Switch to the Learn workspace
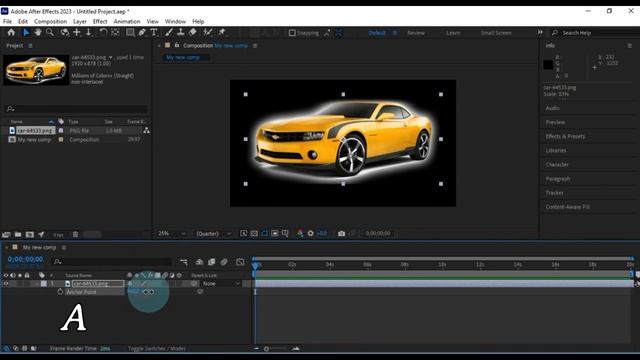 point(453,33)
